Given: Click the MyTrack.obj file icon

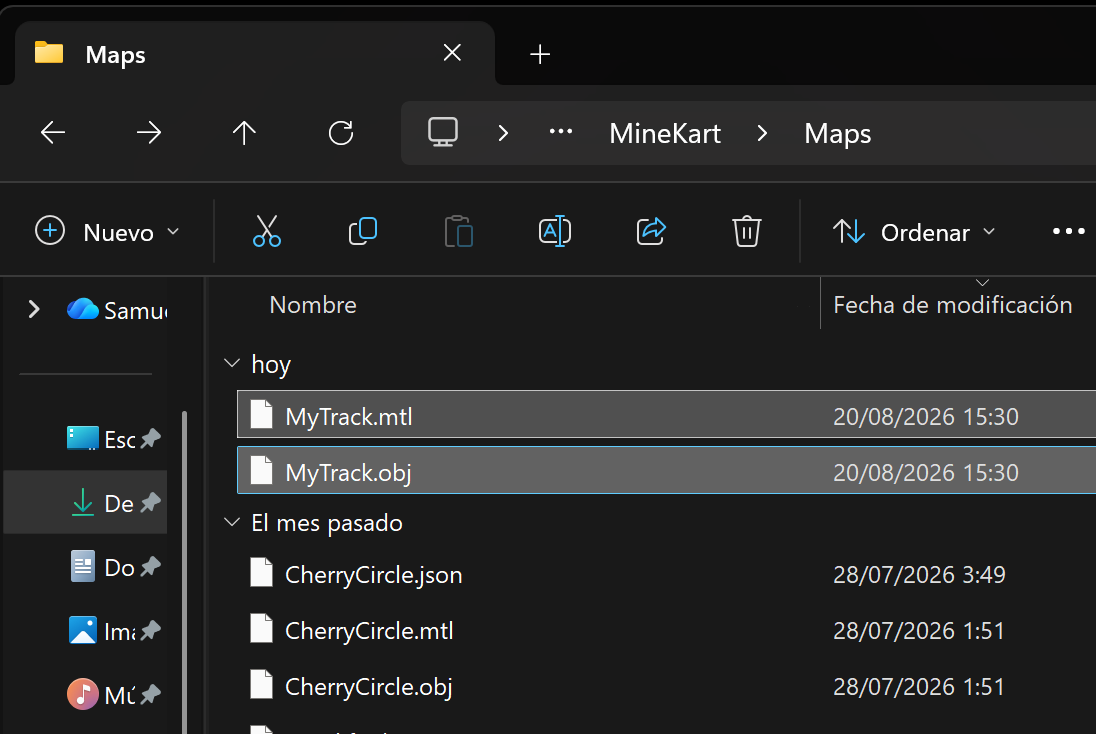Looking at the screenshot, I should click(x=261, y=470).
